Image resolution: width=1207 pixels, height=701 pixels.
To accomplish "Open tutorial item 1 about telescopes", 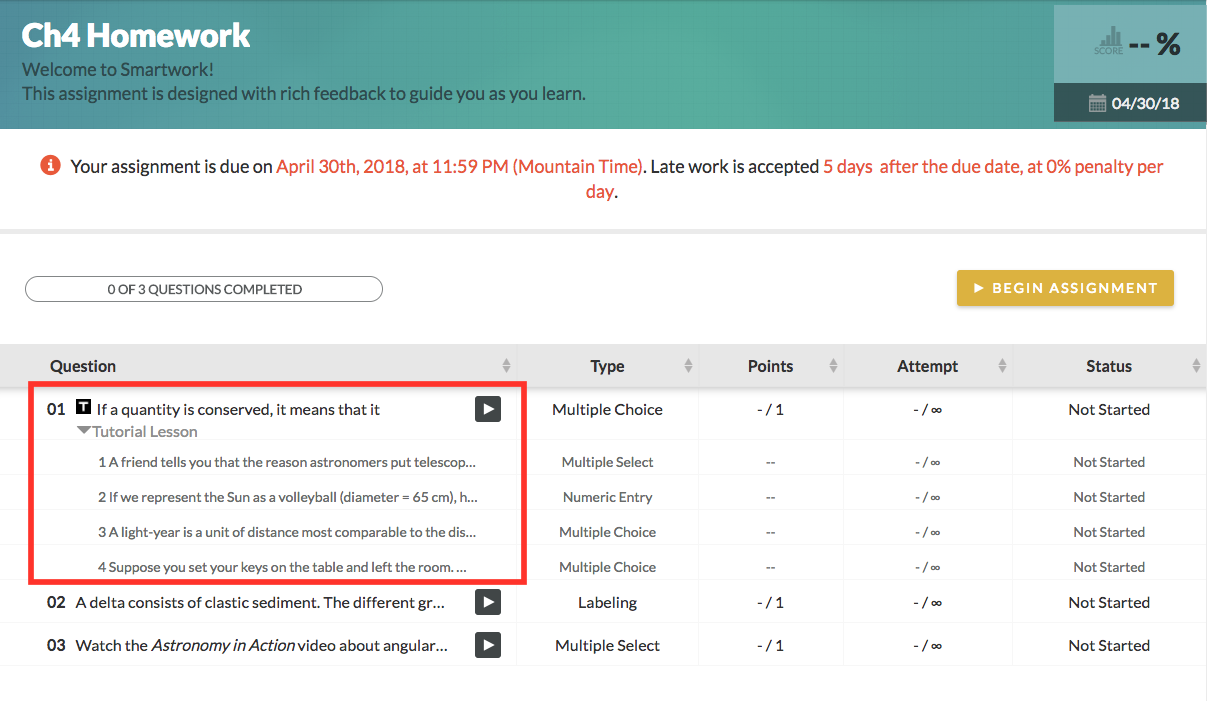I will [287, 462].
